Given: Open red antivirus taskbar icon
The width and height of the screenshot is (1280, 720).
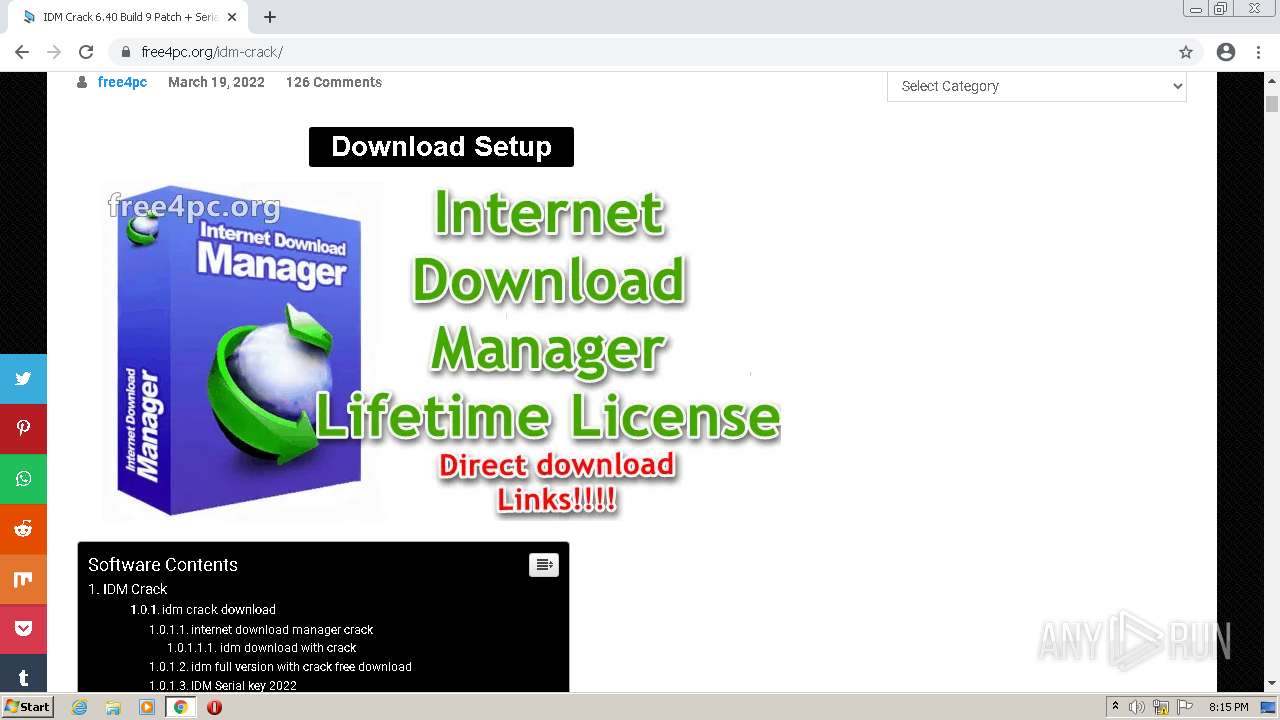Looking at the screenshot, I should (214, 707).
